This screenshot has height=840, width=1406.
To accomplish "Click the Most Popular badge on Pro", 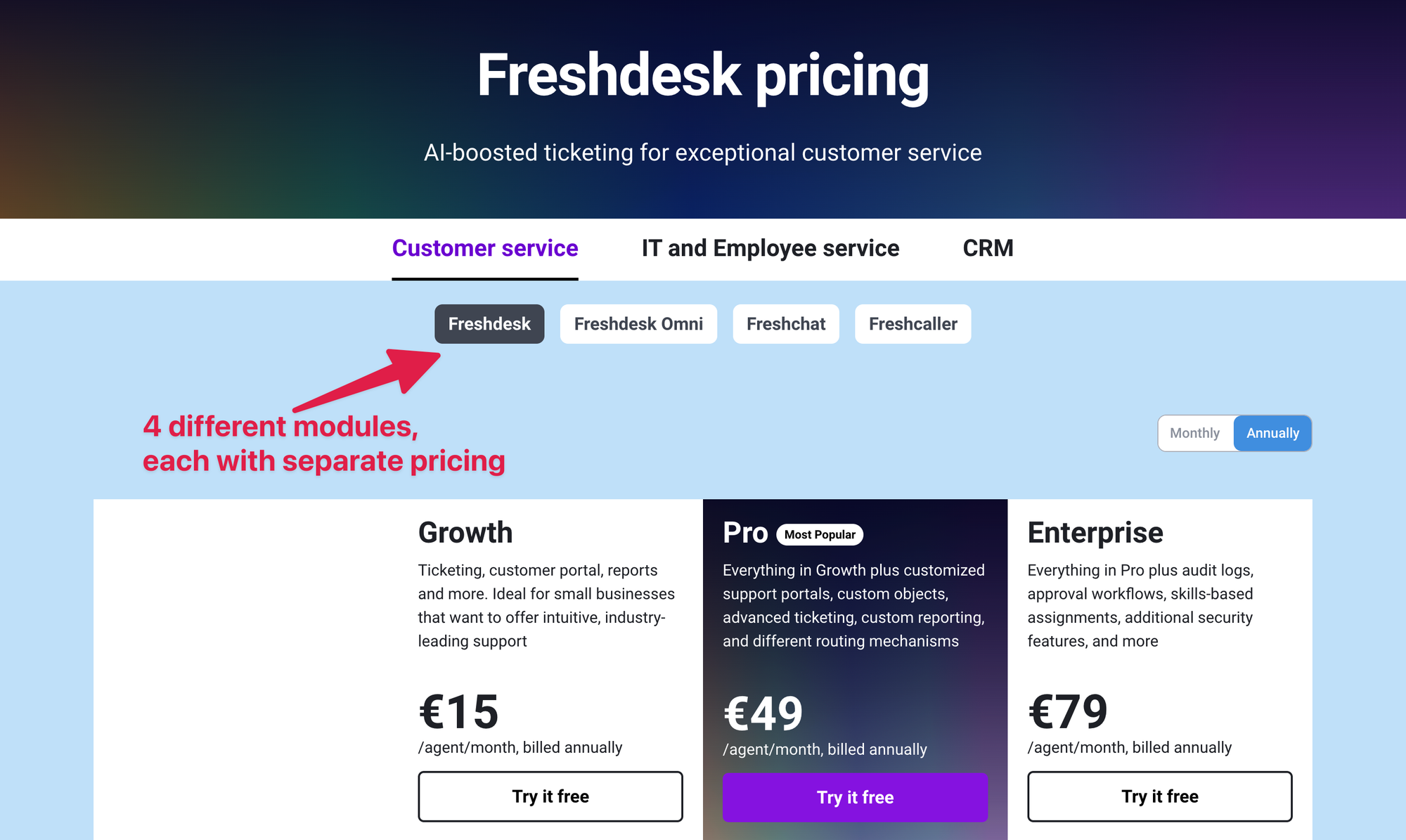I will point(820,534).
